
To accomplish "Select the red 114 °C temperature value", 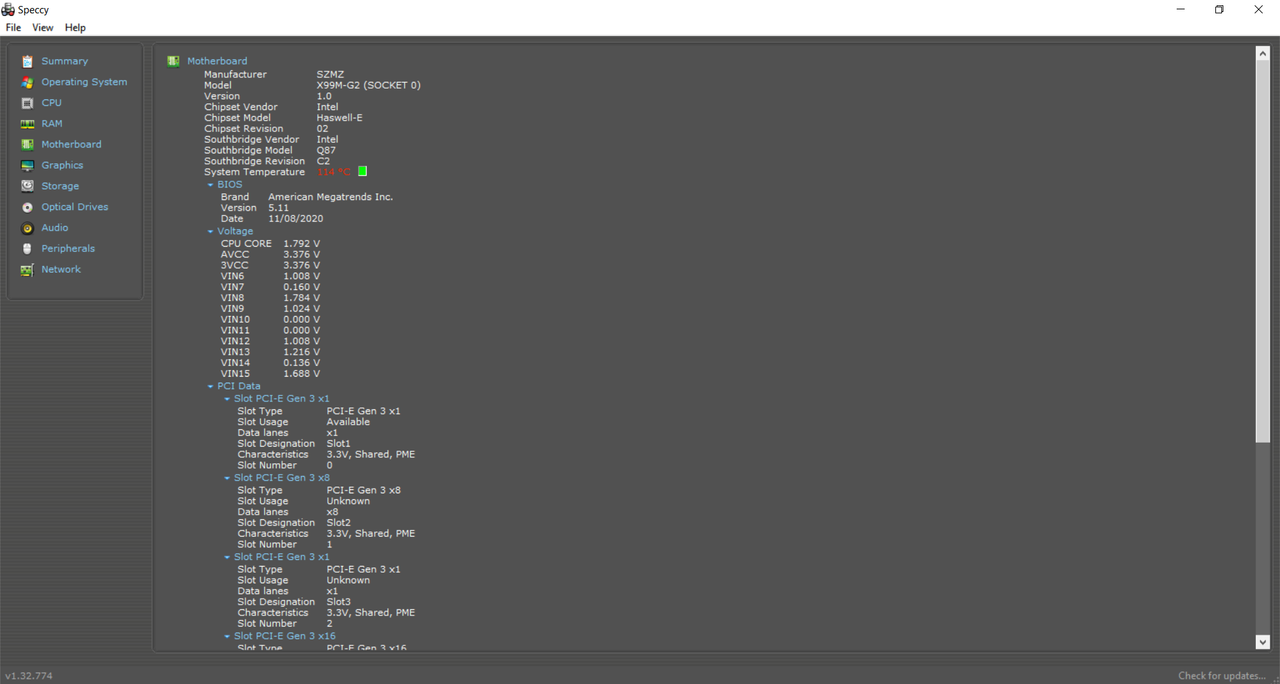I will click(334, 172).
